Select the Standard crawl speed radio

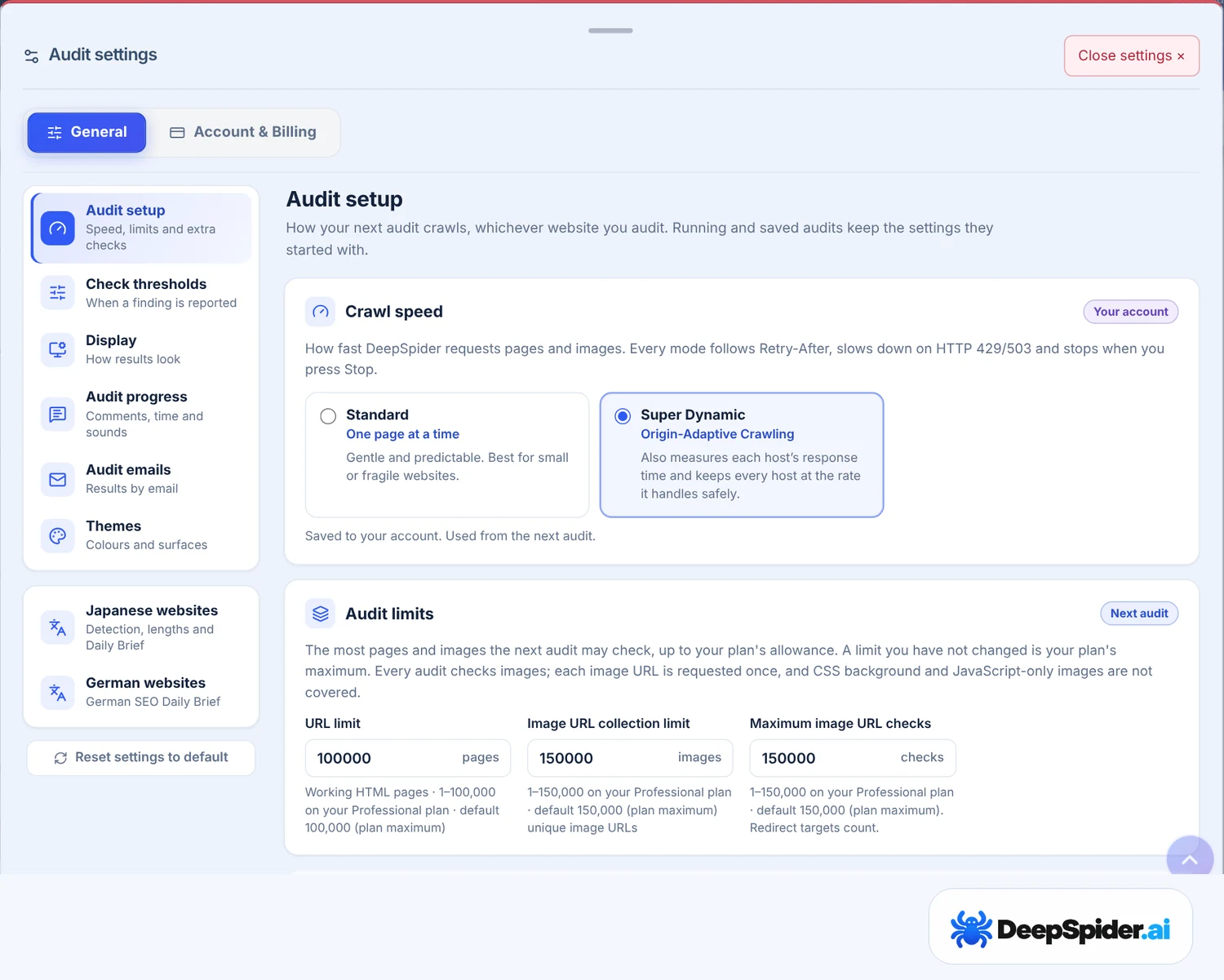point(328,416)
